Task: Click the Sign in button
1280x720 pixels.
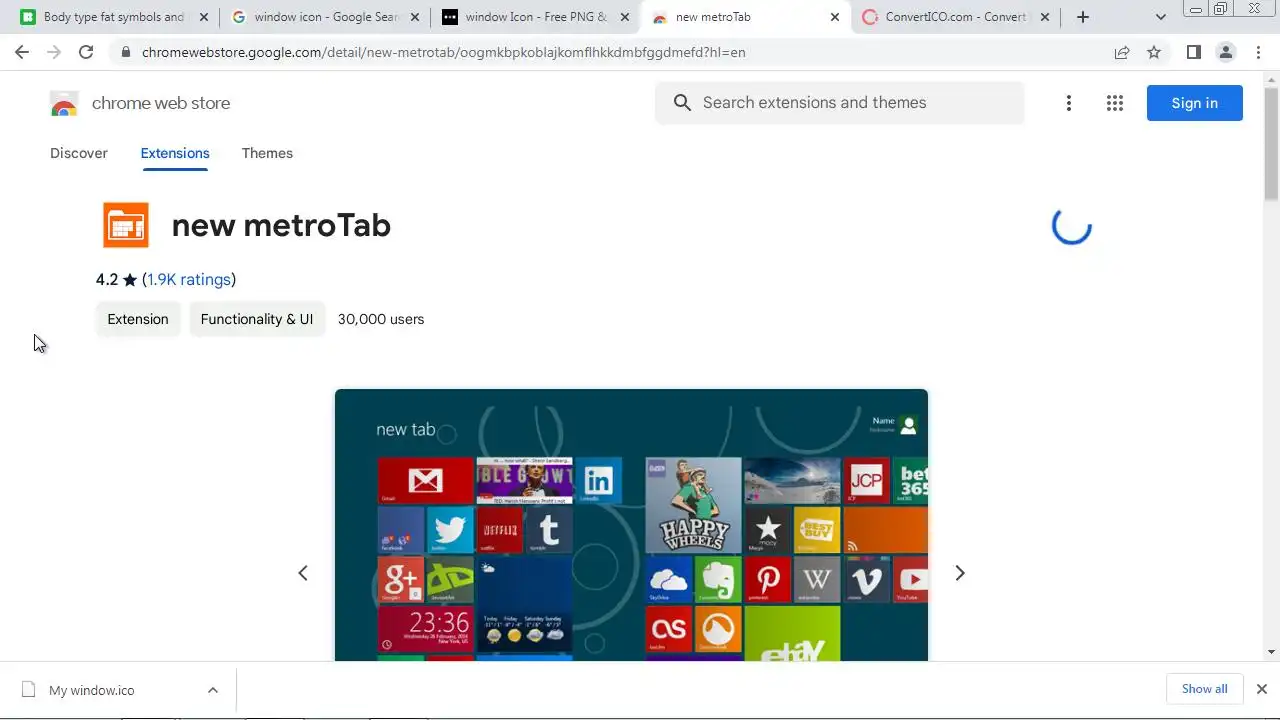Action: pyautogui.click(x=1195, y=103)
